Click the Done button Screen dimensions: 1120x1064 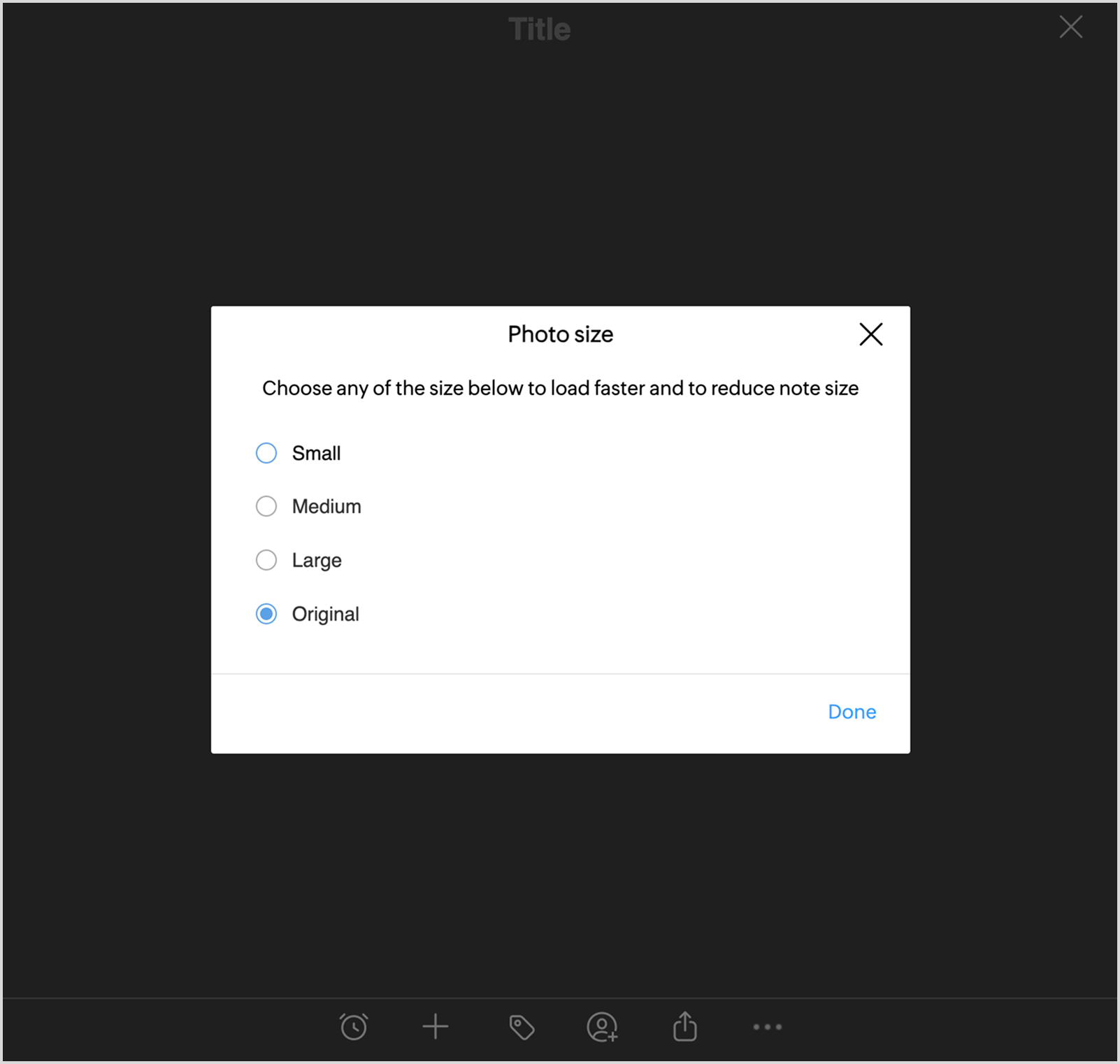[x=852, y=712]
